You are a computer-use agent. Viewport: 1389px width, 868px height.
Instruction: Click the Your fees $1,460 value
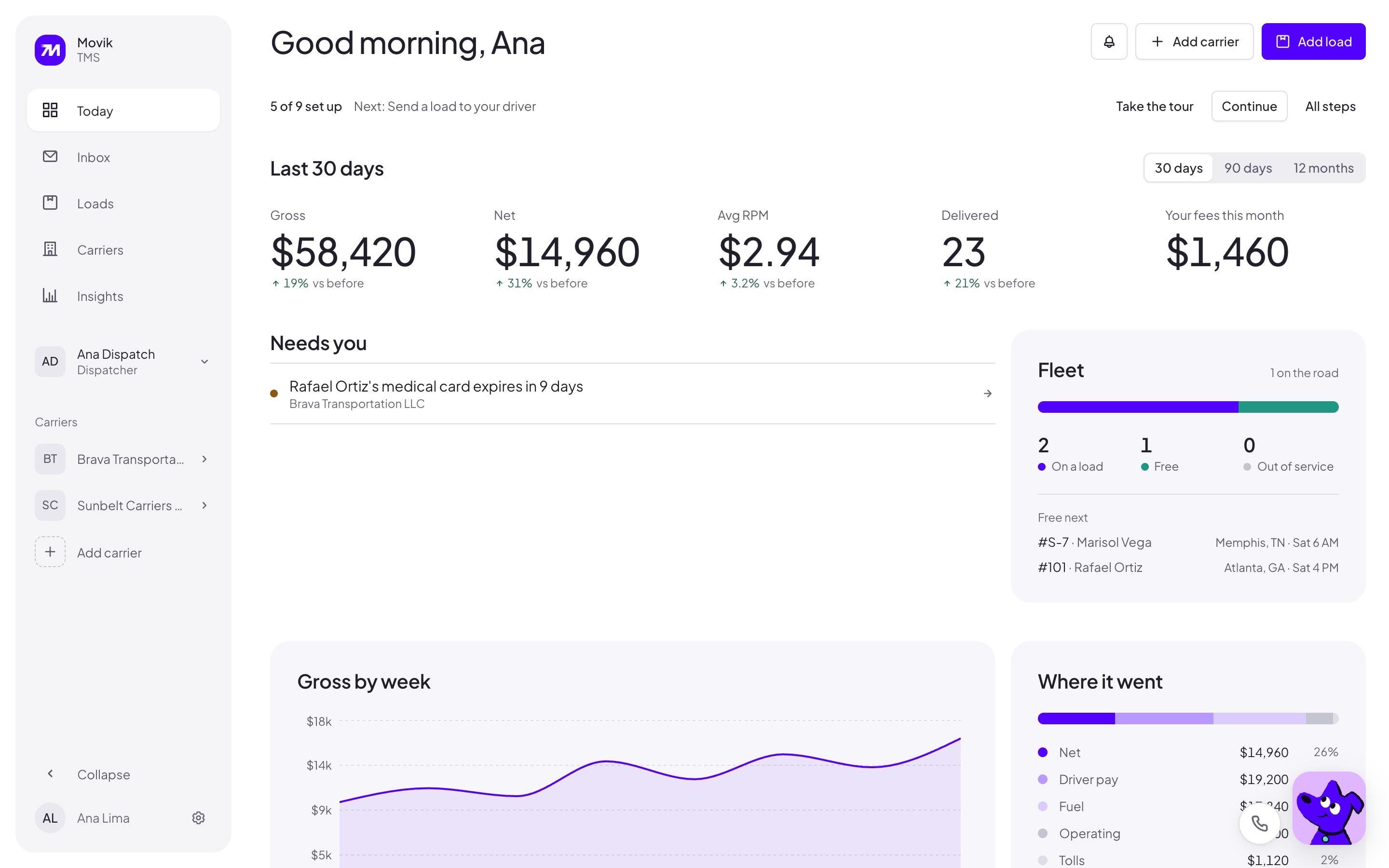[1227, 251]
